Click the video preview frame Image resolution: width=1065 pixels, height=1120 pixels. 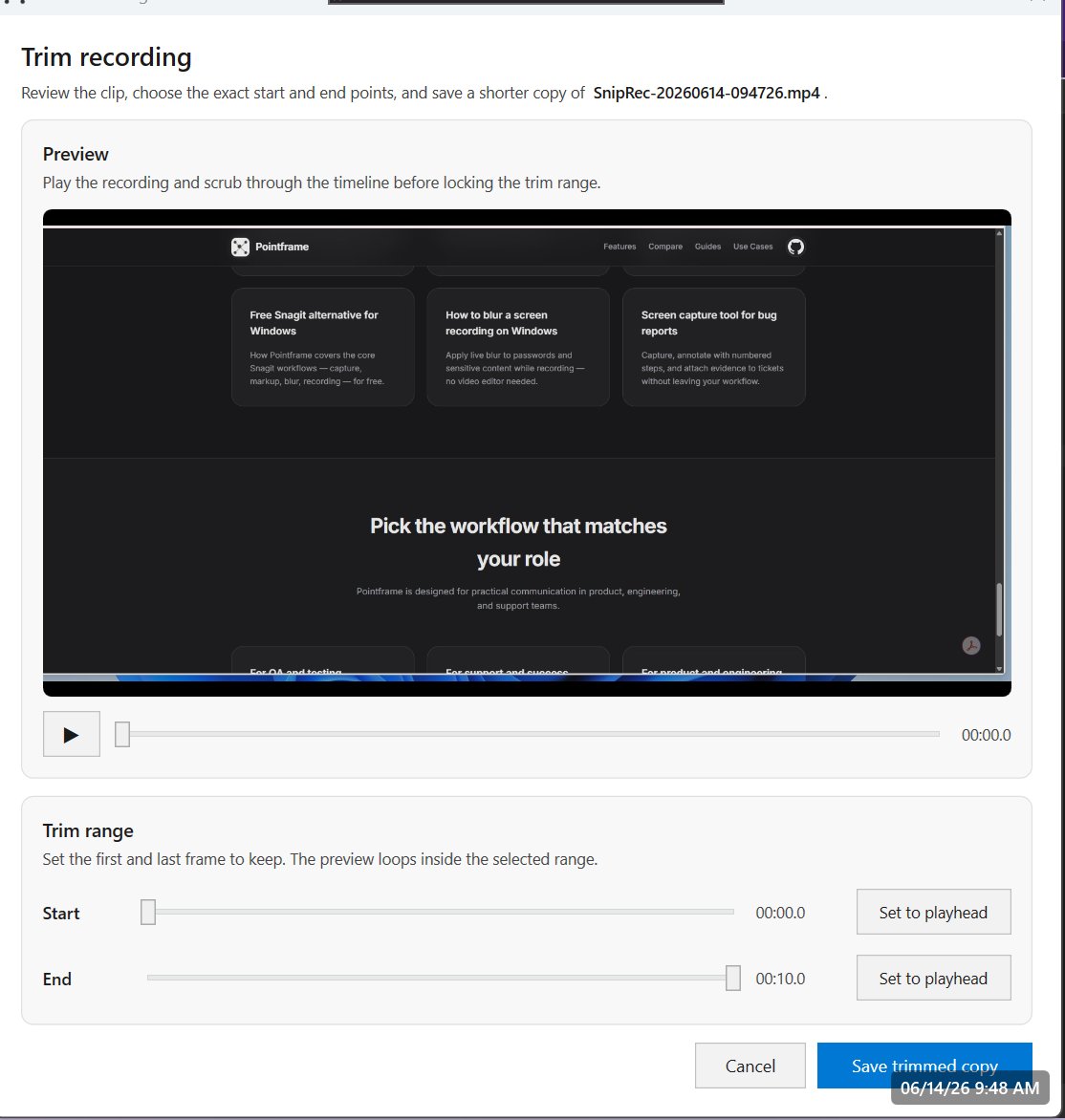527,453
